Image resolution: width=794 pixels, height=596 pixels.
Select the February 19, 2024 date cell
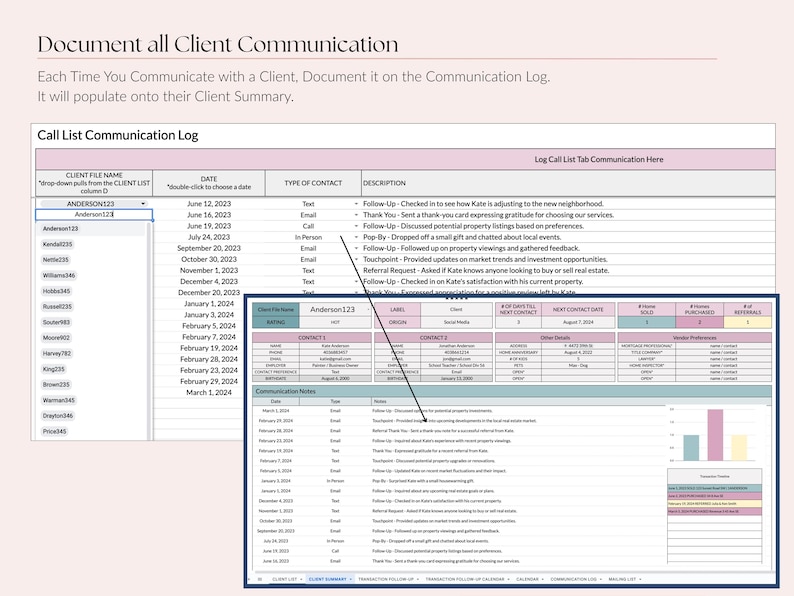pos(209,348)
